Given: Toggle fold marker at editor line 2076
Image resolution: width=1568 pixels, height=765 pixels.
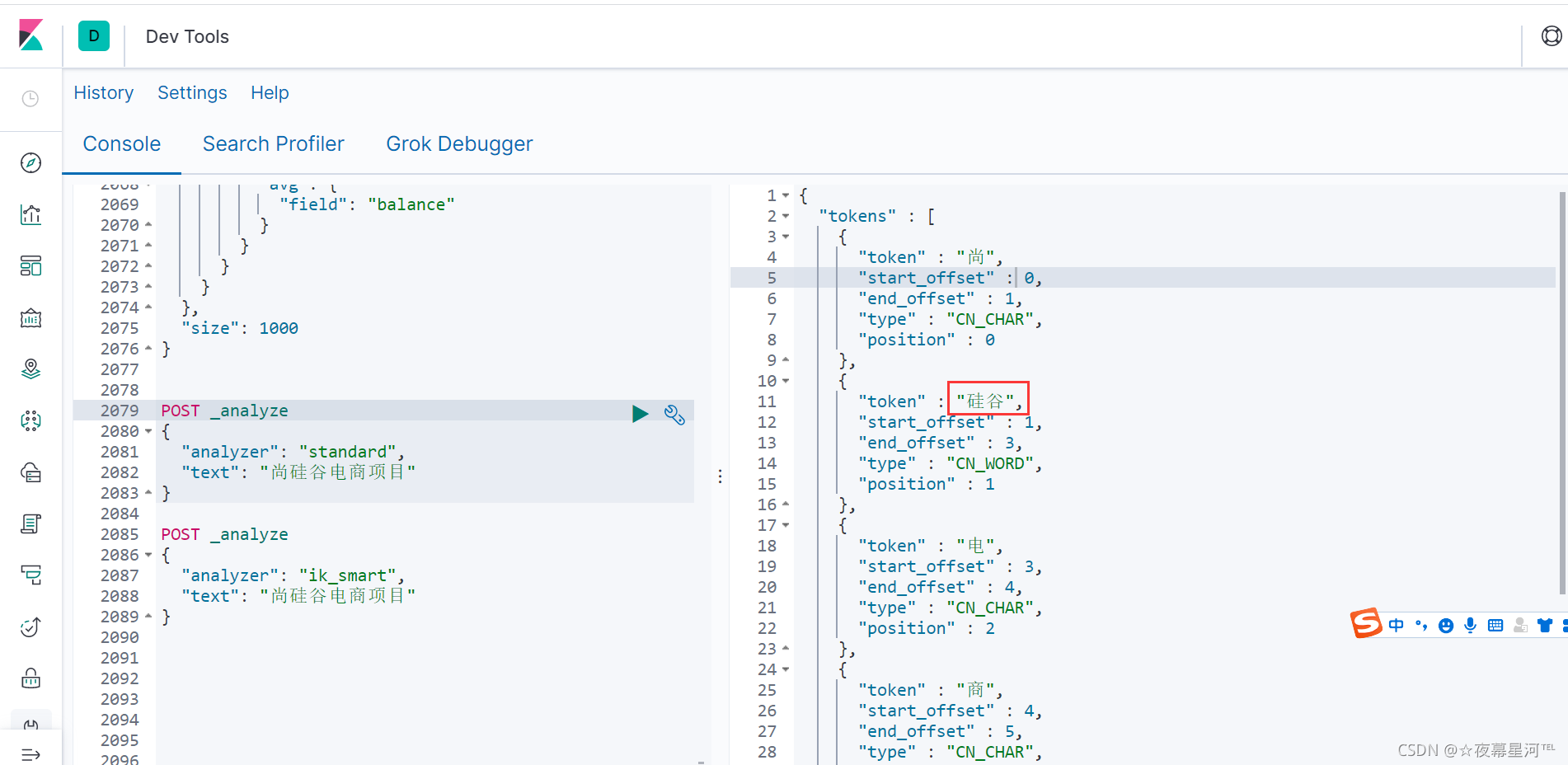Looking at the screenshot, I should pyautogui.click(x=148, y=349).
